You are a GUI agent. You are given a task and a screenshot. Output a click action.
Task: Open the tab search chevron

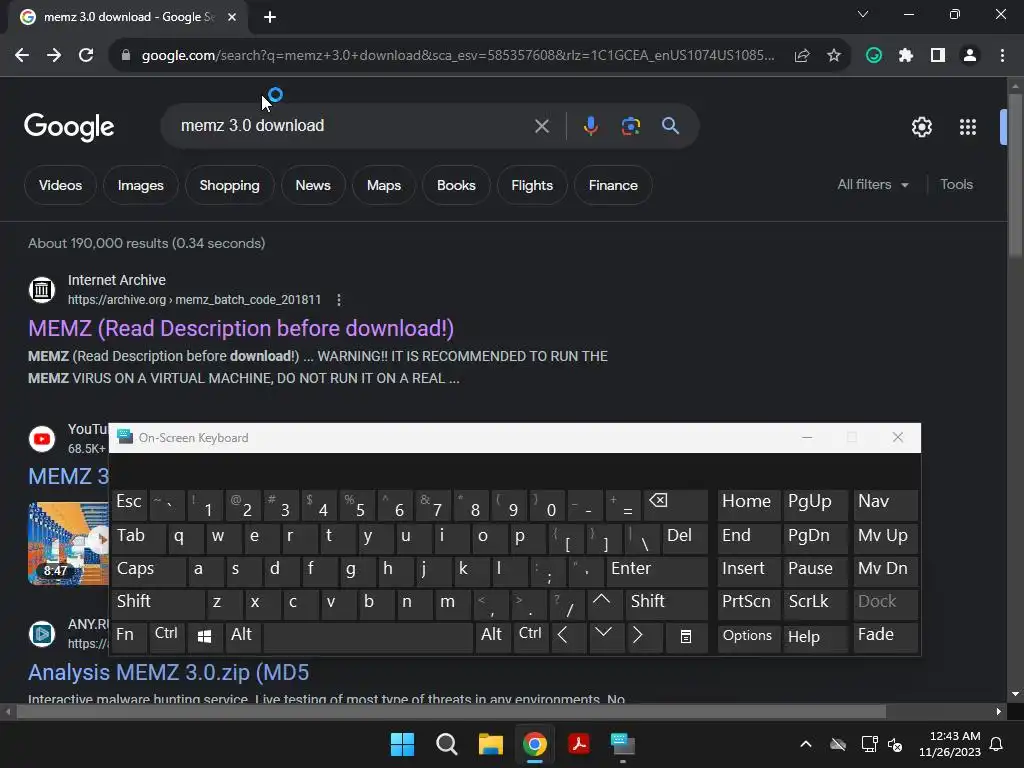pyautogui.click(x=863, y=14)
